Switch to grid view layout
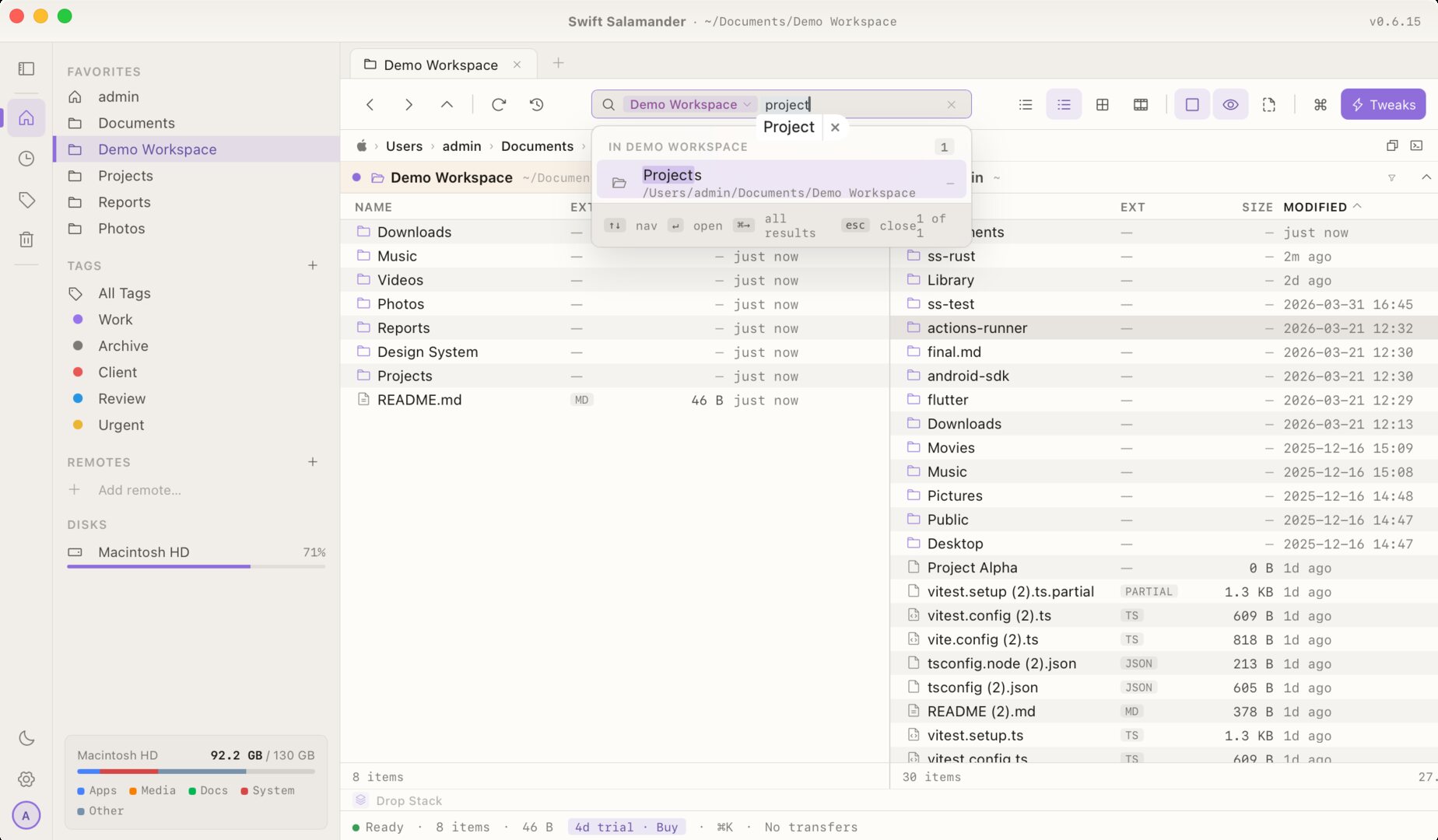The width and height of the screenshot is (1438, 840). point(1102,104)
